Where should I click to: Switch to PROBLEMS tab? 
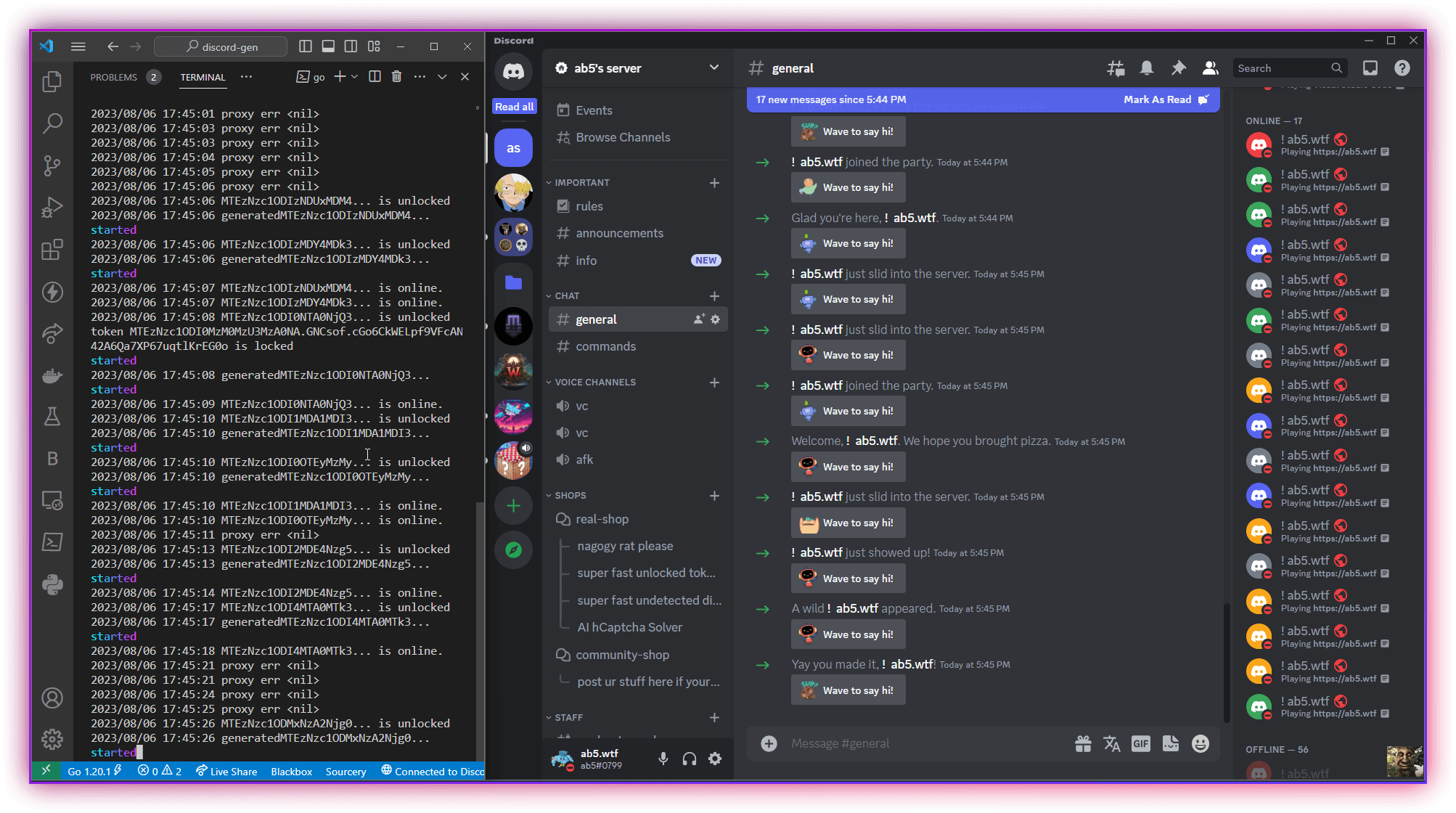pyautogui.click(x=113, y=77)
